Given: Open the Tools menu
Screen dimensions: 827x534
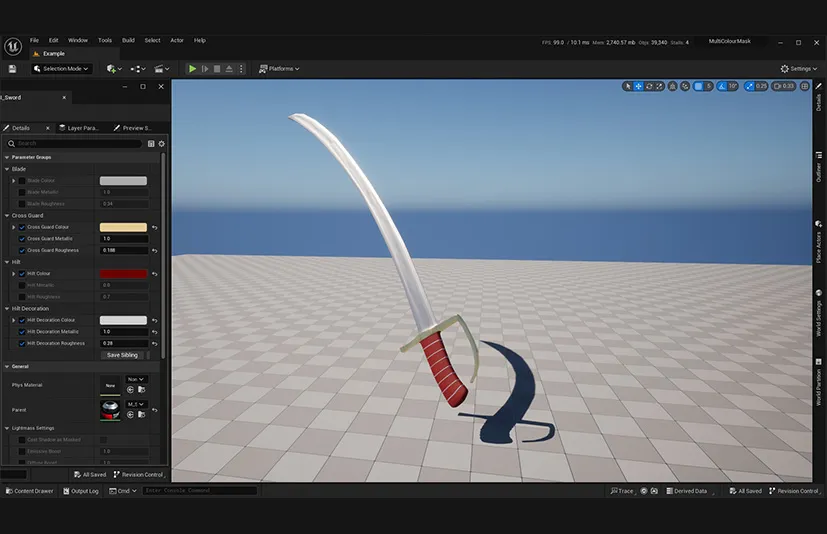Looking at the screenshot, I should [105, 40].
